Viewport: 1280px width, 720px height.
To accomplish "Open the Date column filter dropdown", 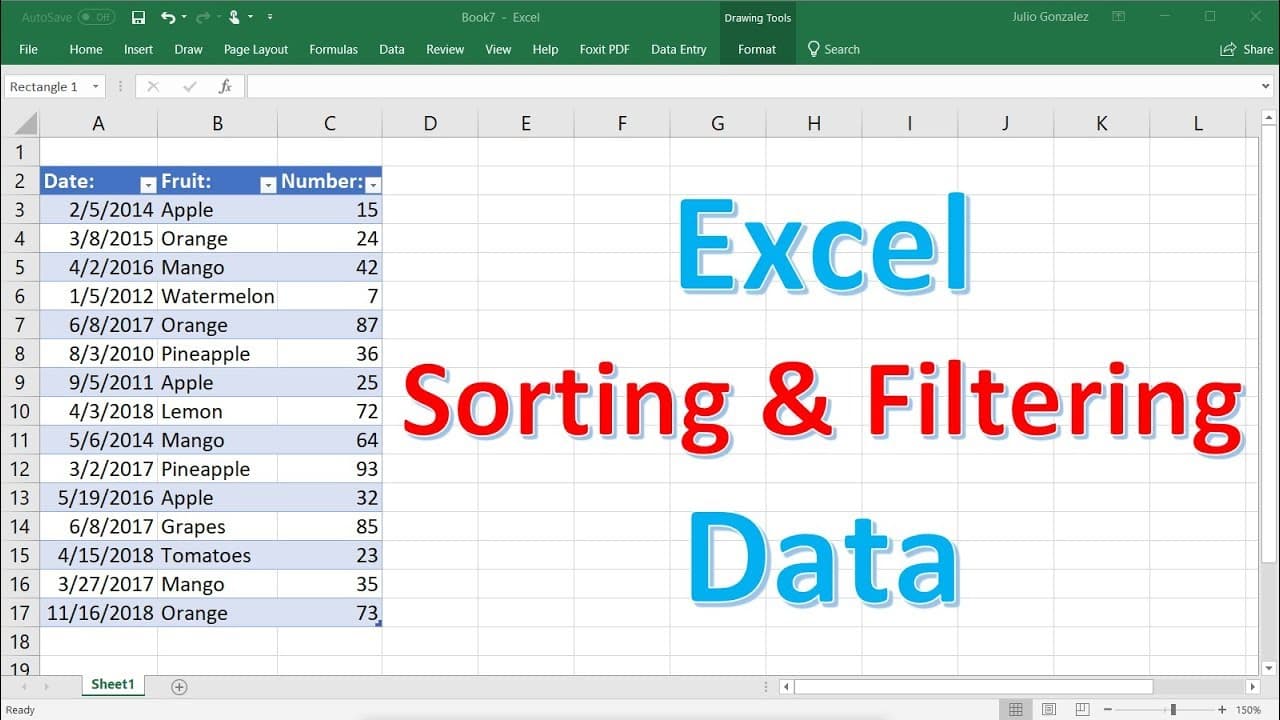I will coord(148,185).
